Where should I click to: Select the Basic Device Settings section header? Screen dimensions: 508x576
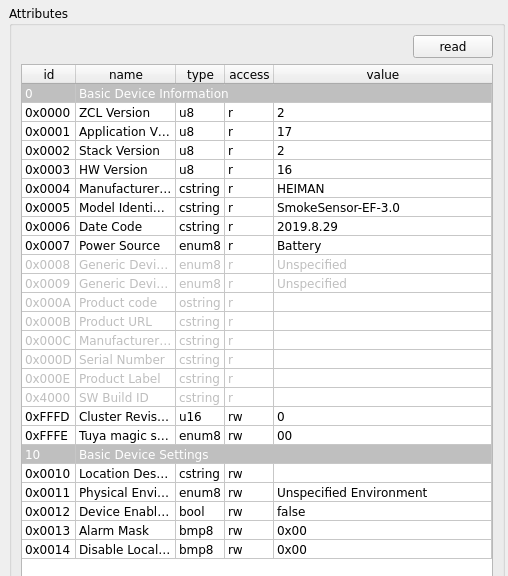pyautogui.click(x=257, y=455)
